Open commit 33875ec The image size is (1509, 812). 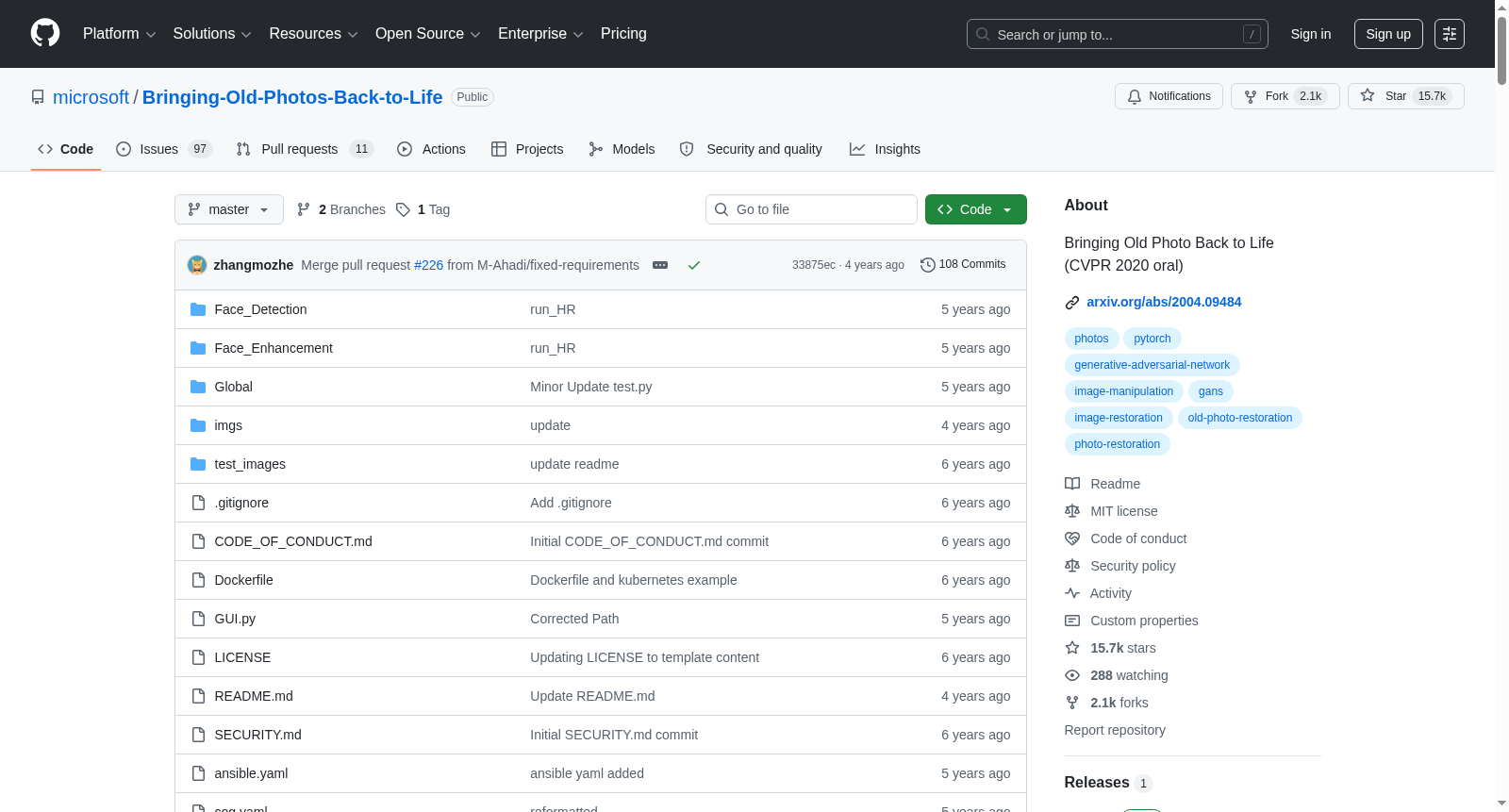point(814,265)
